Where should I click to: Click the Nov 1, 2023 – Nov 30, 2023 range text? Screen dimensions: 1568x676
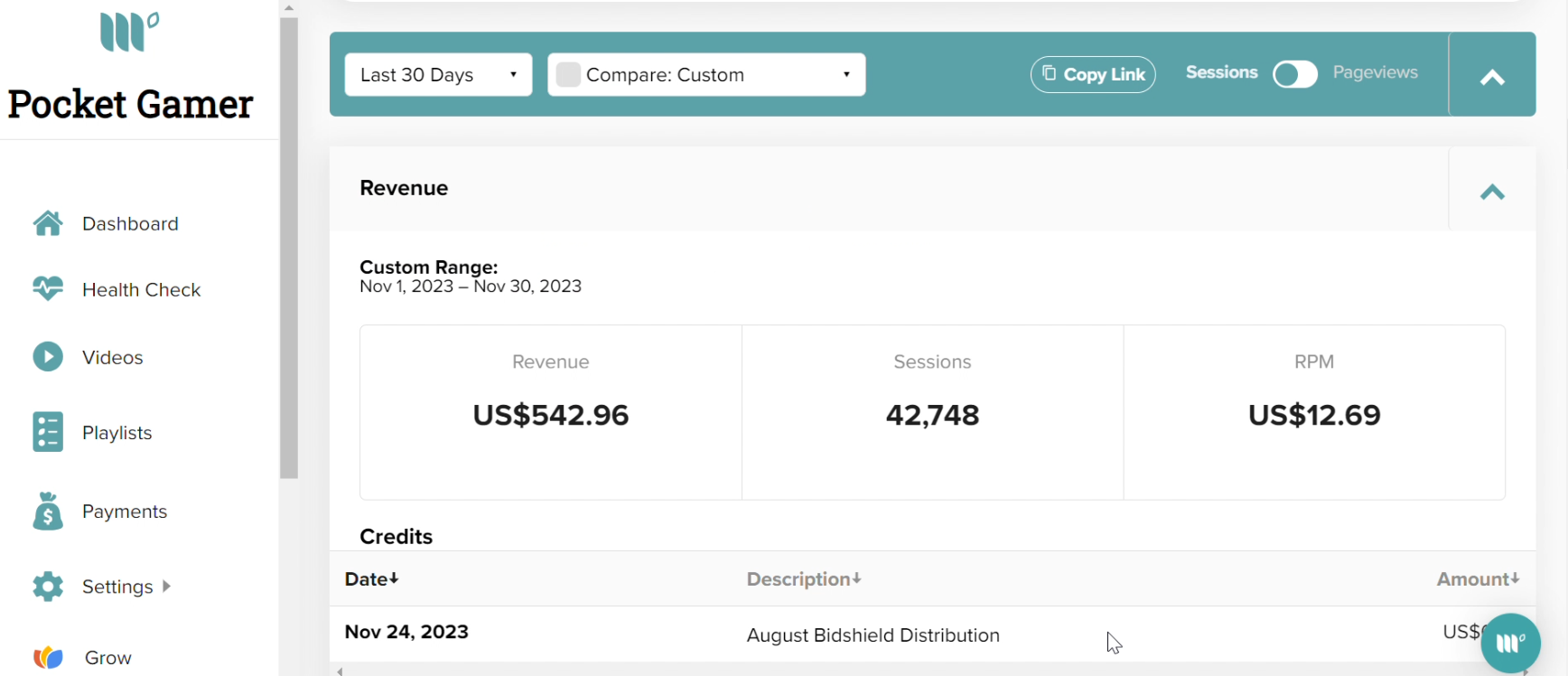point(471,286)
